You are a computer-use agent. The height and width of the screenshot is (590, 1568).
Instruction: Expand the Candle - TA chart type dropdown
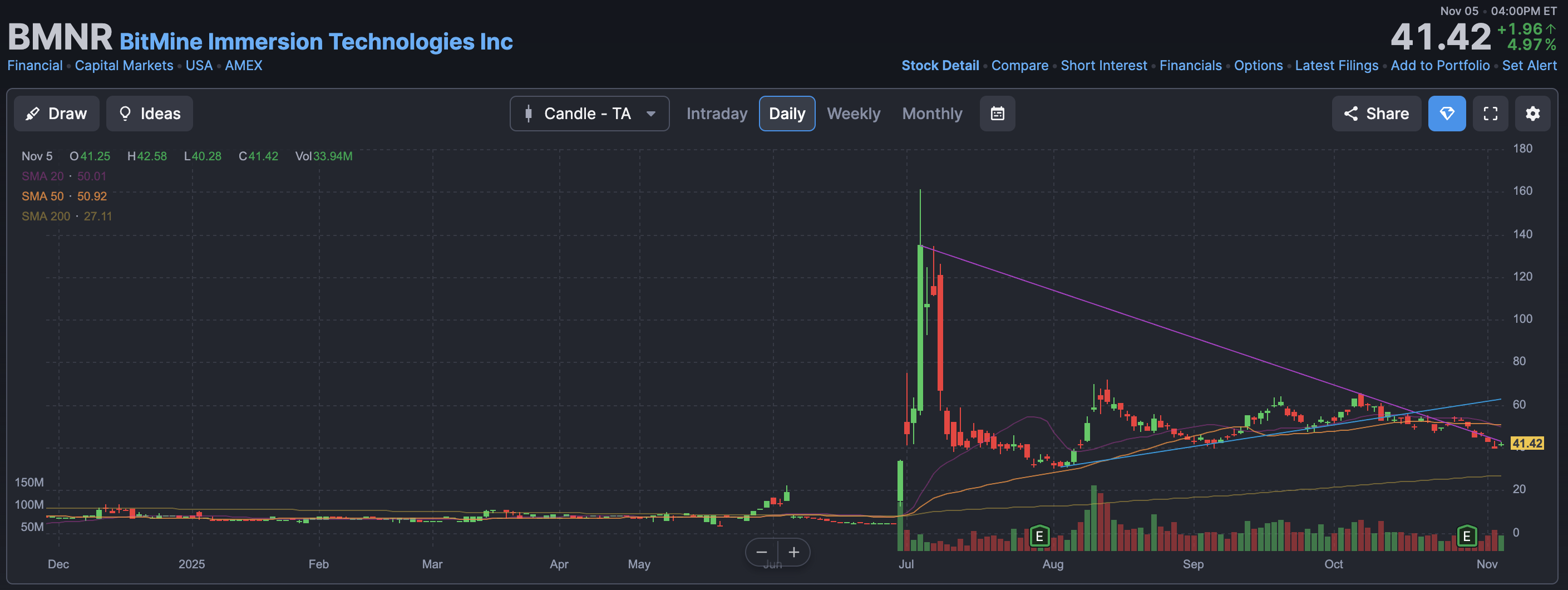coord(589,114)
